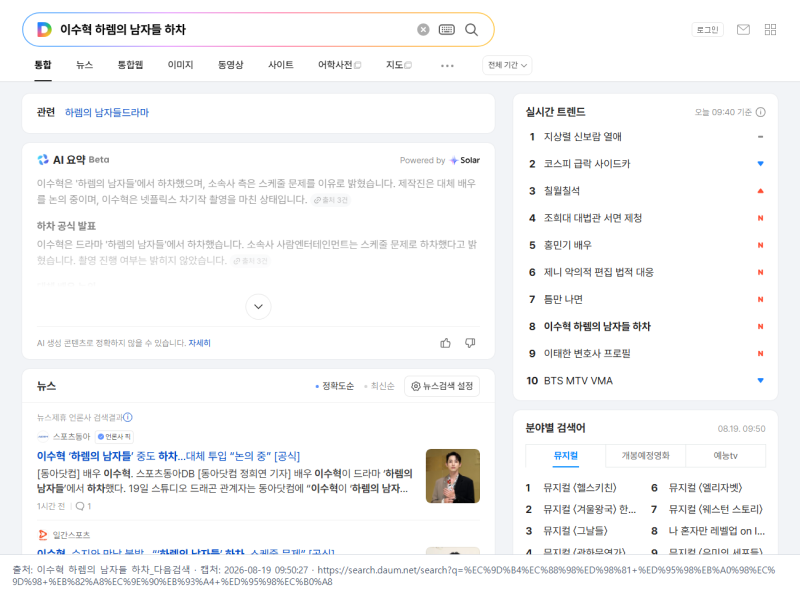Click the 스포츠동아 logo icon
800x590 pixels.
pos(43,436)
